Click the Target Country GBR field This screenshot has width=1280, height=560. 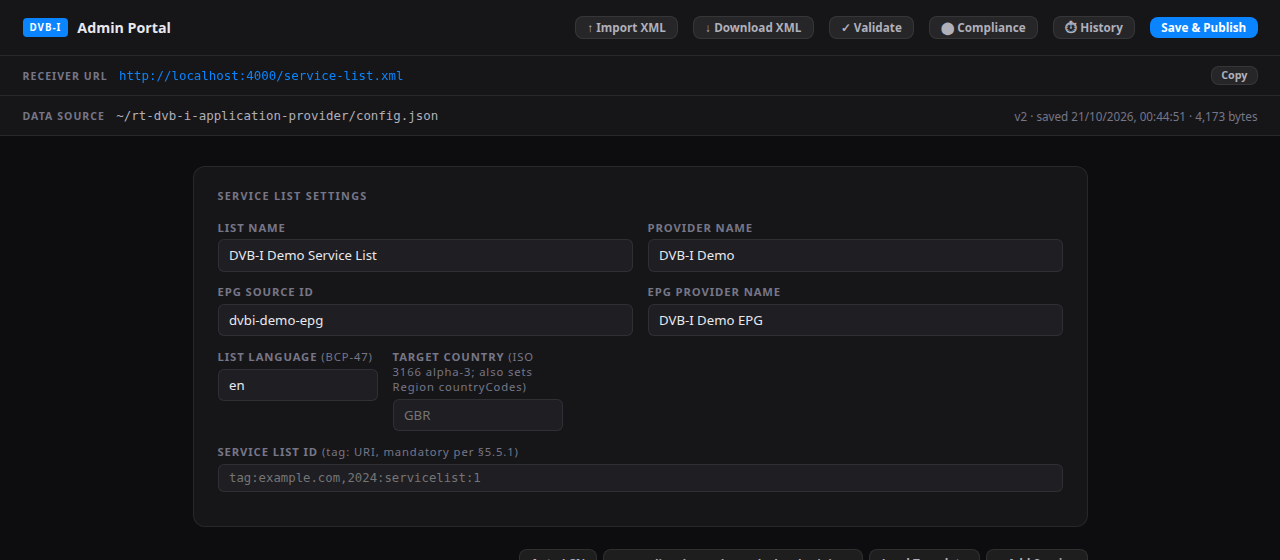point(478,415)
